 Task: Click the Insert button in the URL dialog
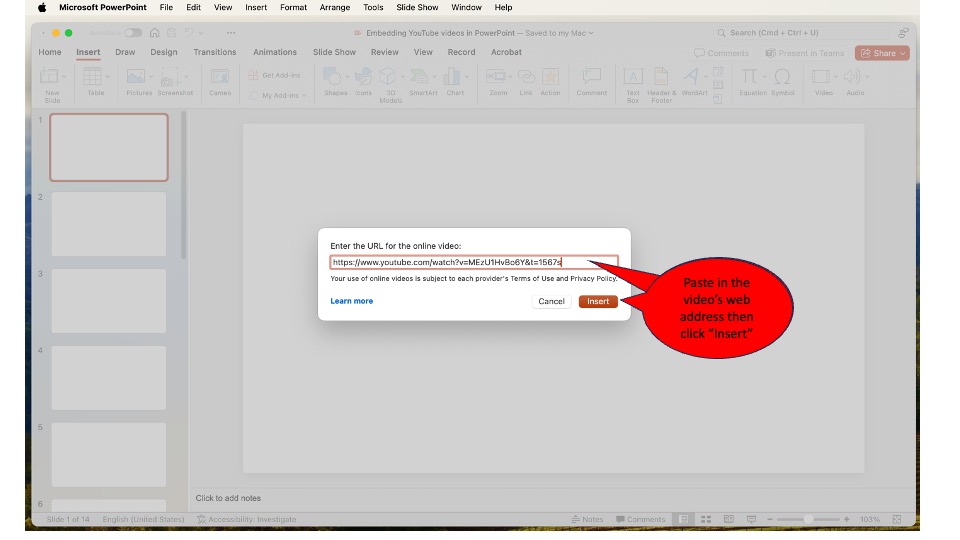[x=598, y=301]
